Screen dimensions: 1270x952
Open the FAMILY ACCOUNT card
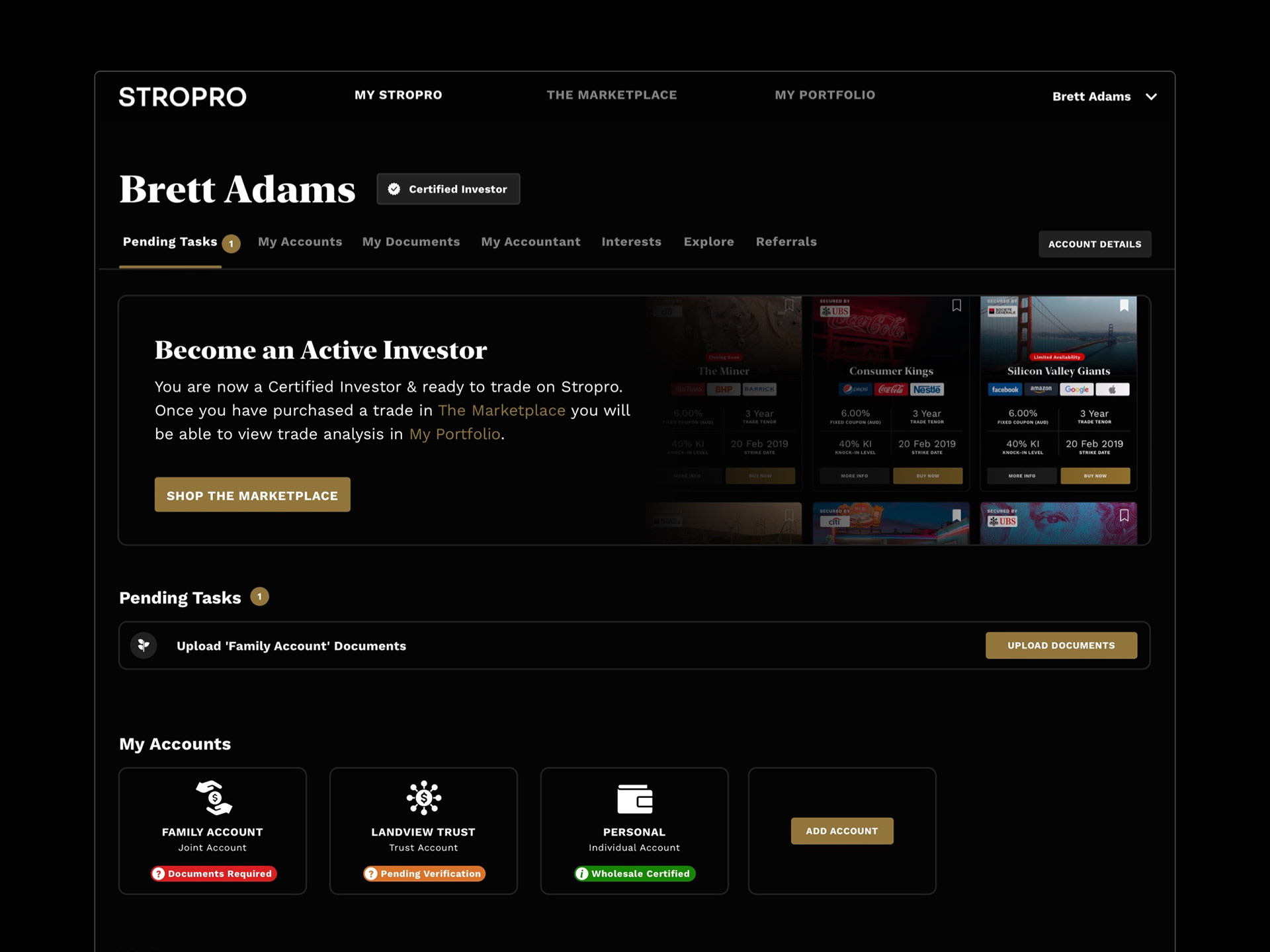tap(212, 831)
